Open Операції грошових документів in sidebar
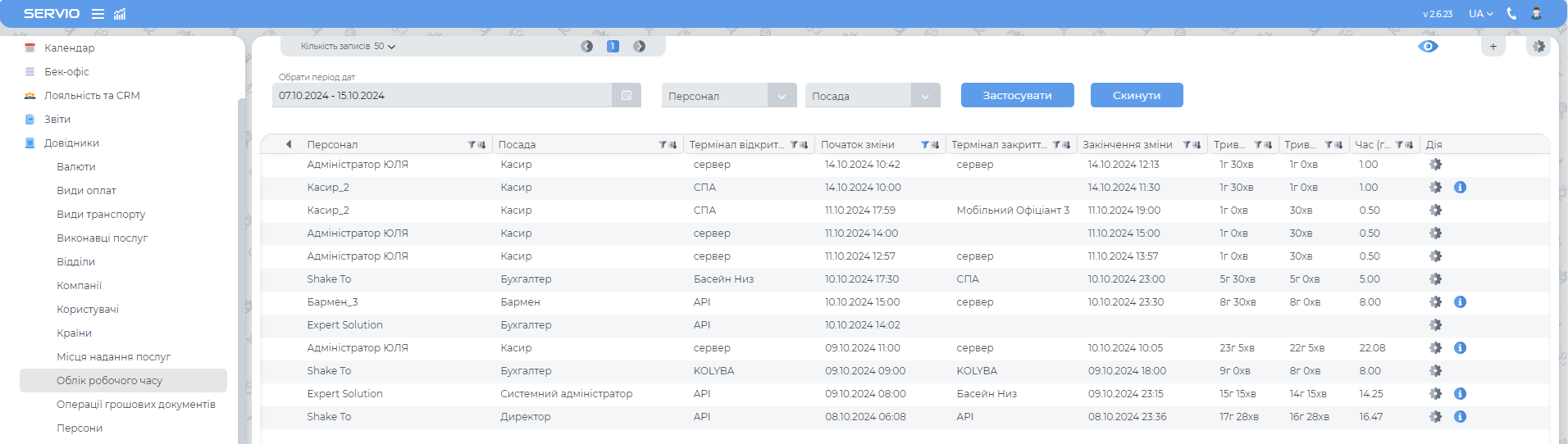 click(x=136, y=405)
